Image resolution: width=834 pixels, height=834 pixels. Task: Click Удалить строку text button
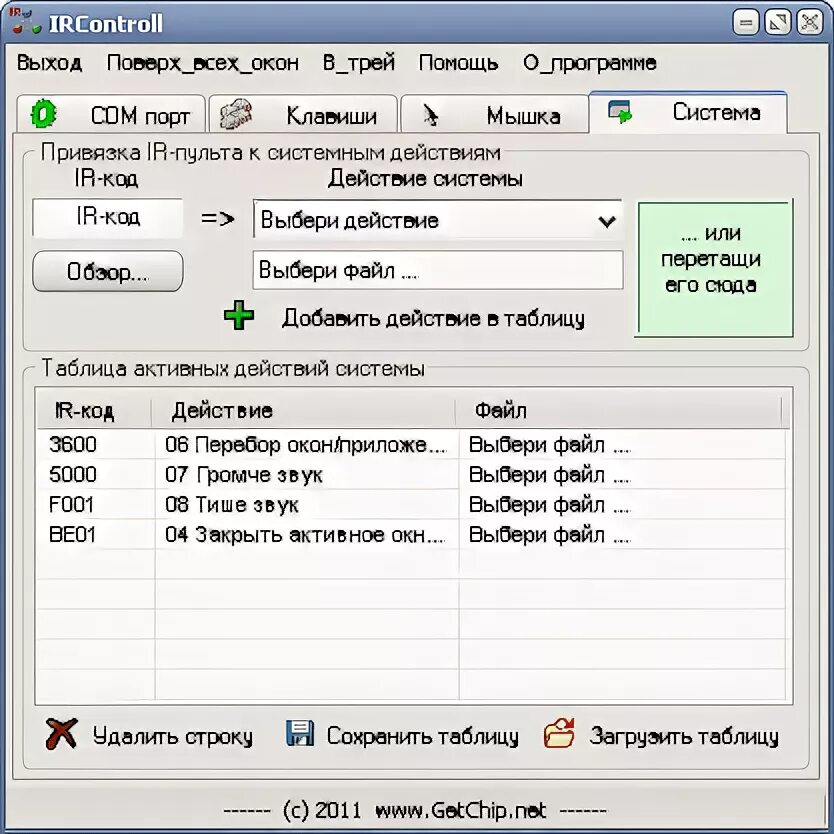(173, 736)
